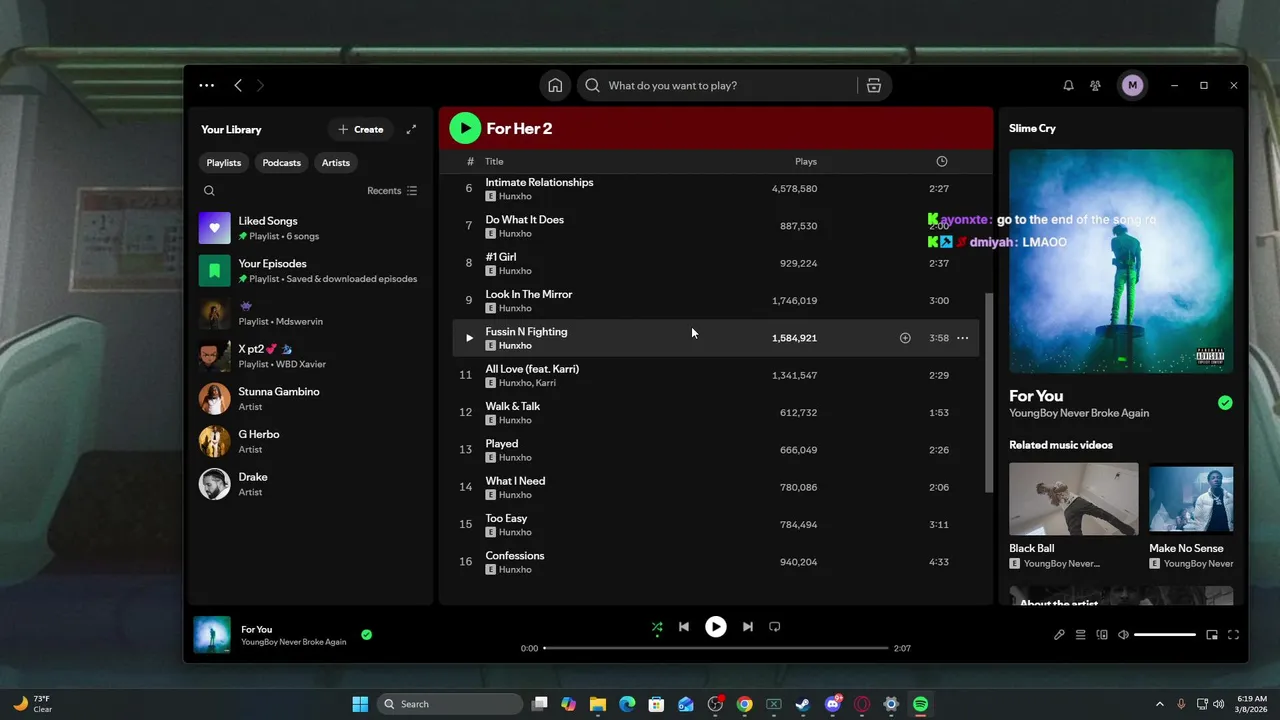The height and width of the screenshot is (720, 1280).
Task: Play the For Her 2 album
Action: tap(465, 128)
